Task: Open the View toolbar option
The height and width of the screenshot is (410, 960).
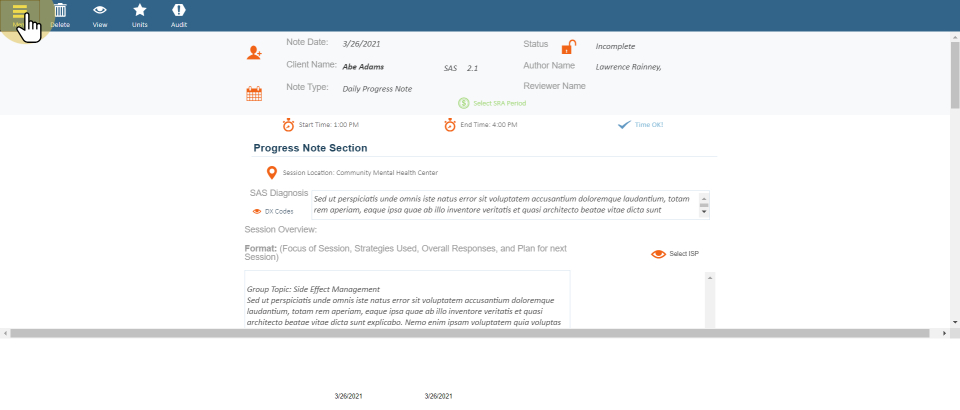Action: [x=100, y=11]
